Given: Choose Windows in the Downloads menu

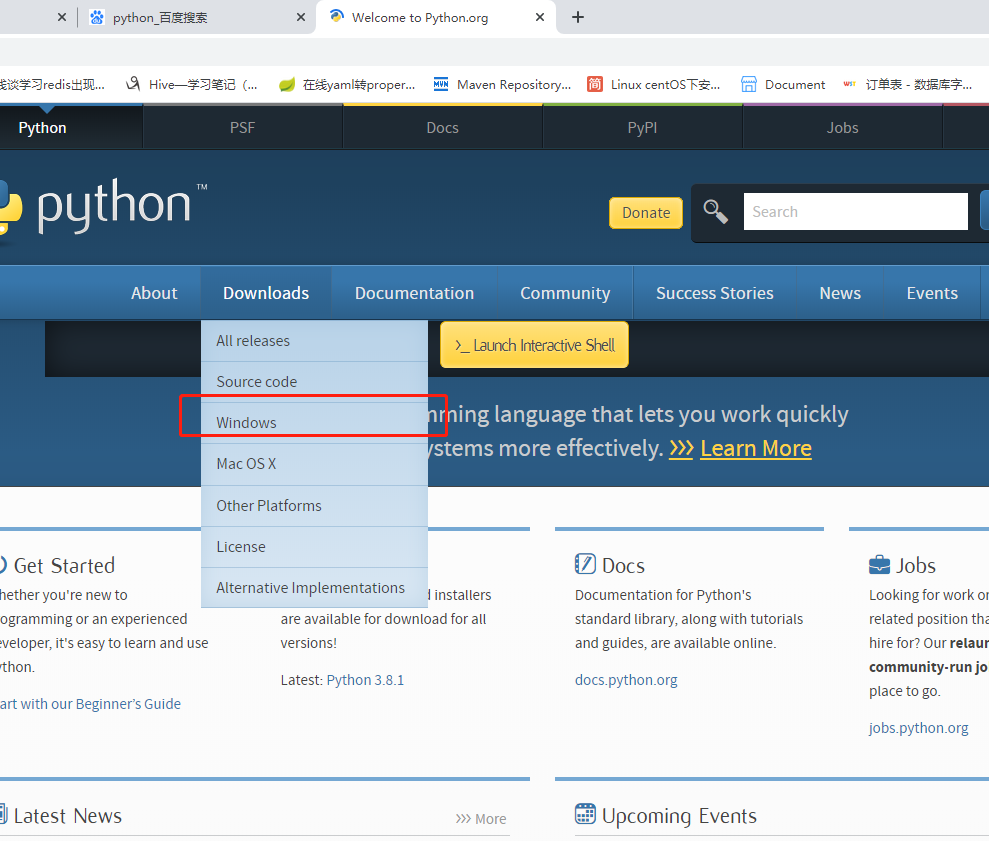Looking at the screenshot, I should tap(314, 423).
